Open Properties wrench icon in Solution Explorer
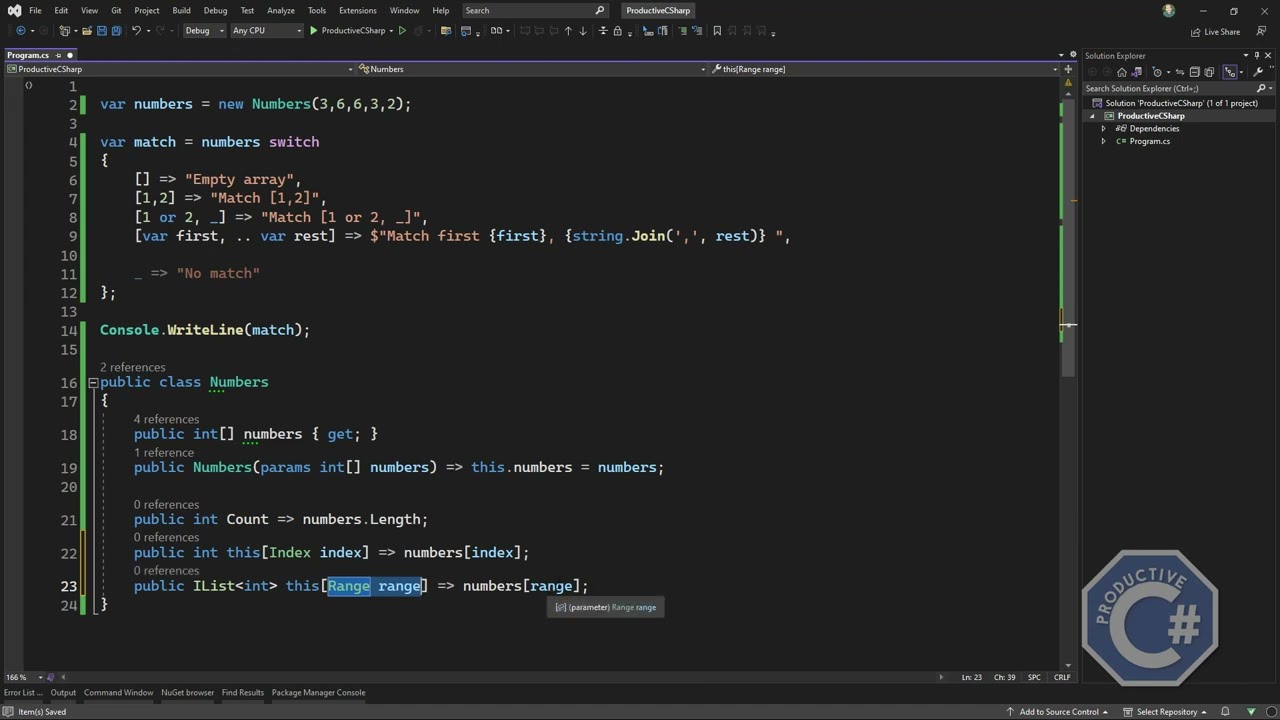Screen dimensions: 1280x720 pyautogui.click(x=1257, y=72)
